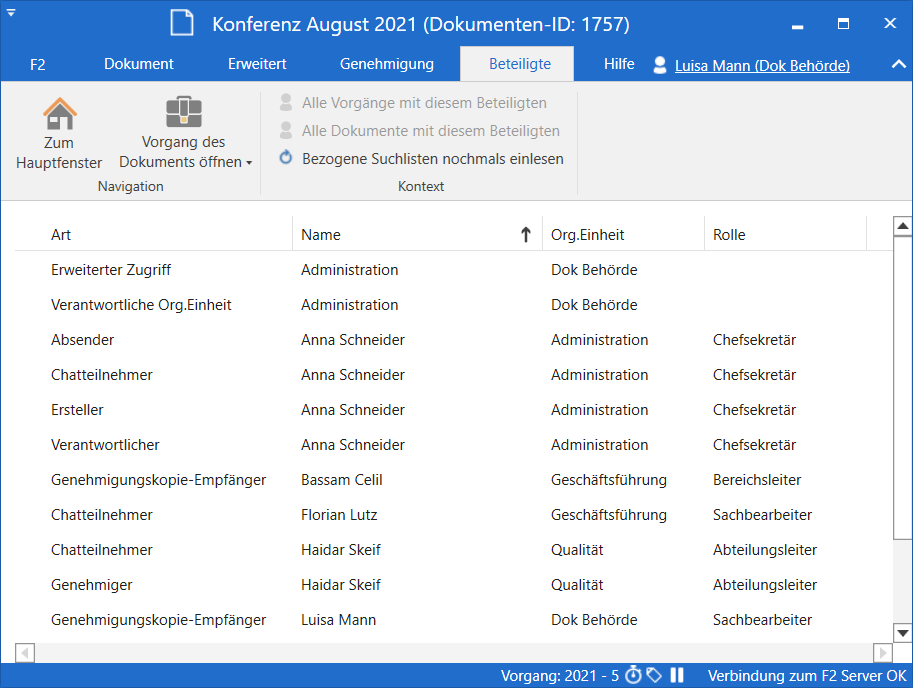913x688 pixels.
Task: Click the Zum Hauptfenster house icon
Action: pyautogui.click(x=59, y=113)
